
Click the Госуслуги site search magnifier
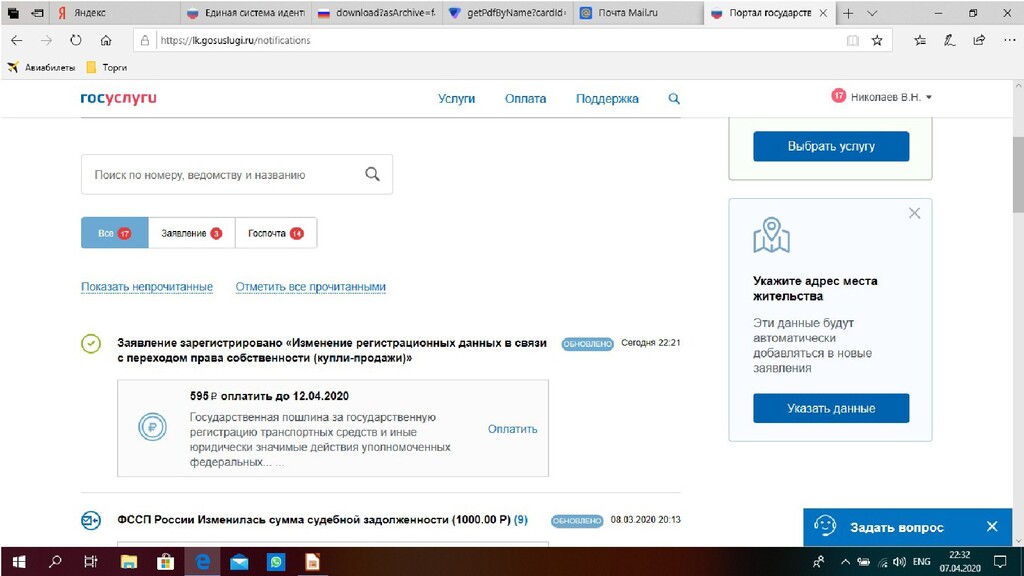pos(674,99)
